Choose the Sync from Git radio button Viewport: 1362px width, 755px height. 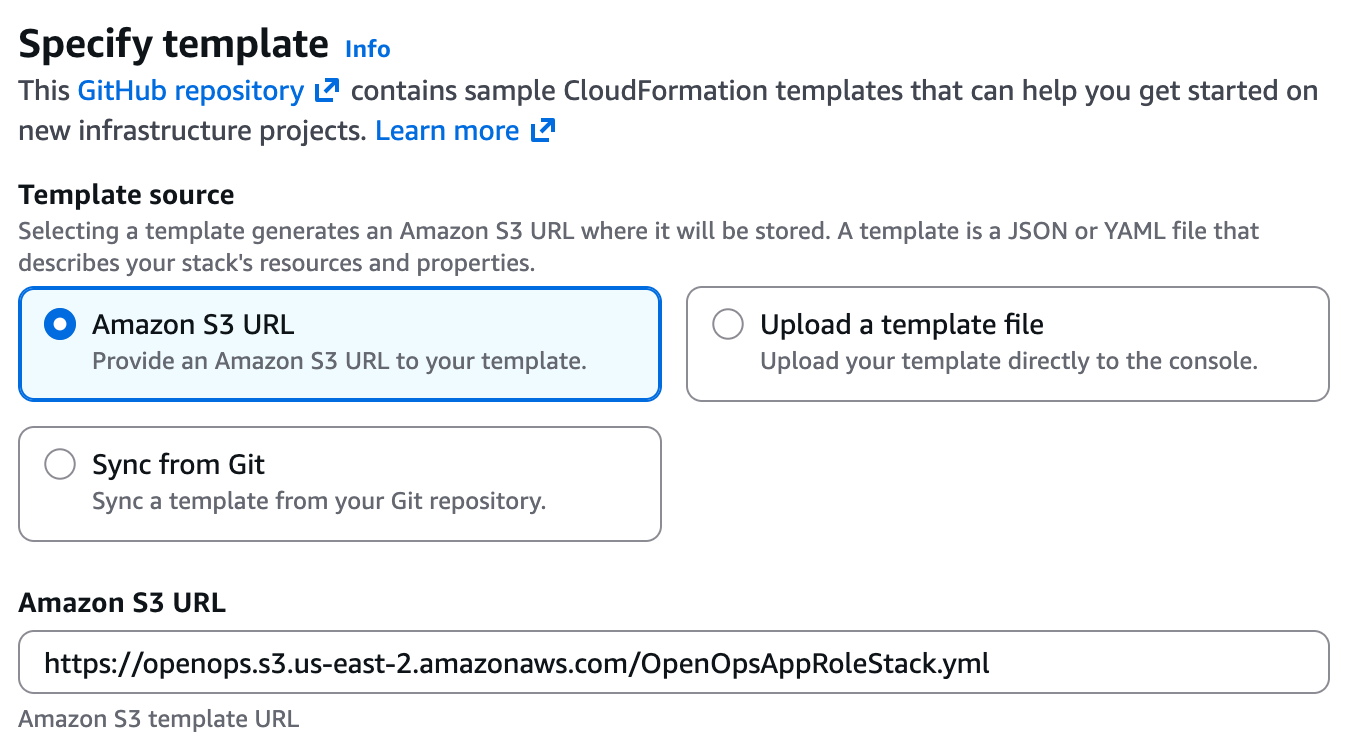[60, 464]
